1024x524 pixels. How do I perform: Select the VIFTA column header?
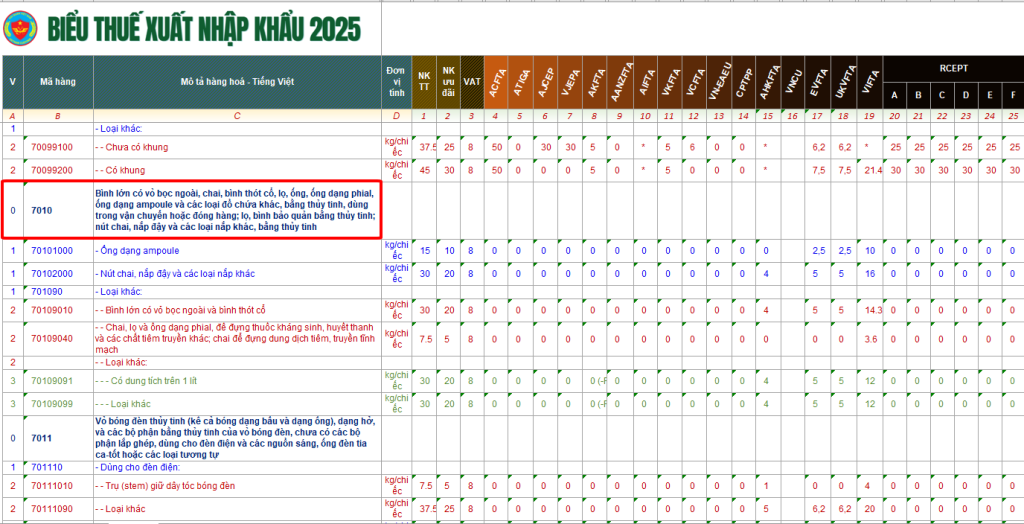pos(870,81)
